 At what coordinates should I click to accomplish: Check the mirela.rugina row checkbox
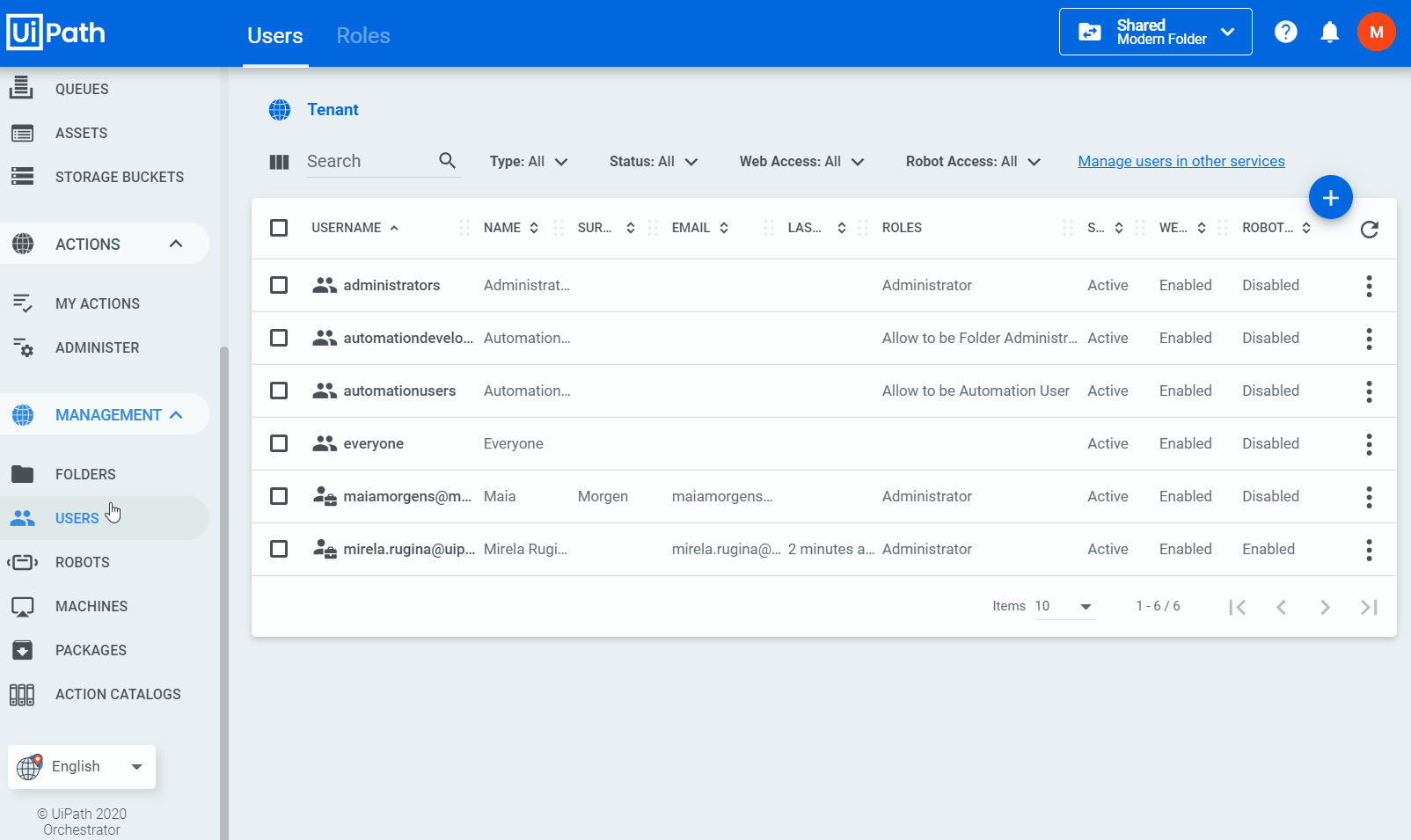(279, 549)
